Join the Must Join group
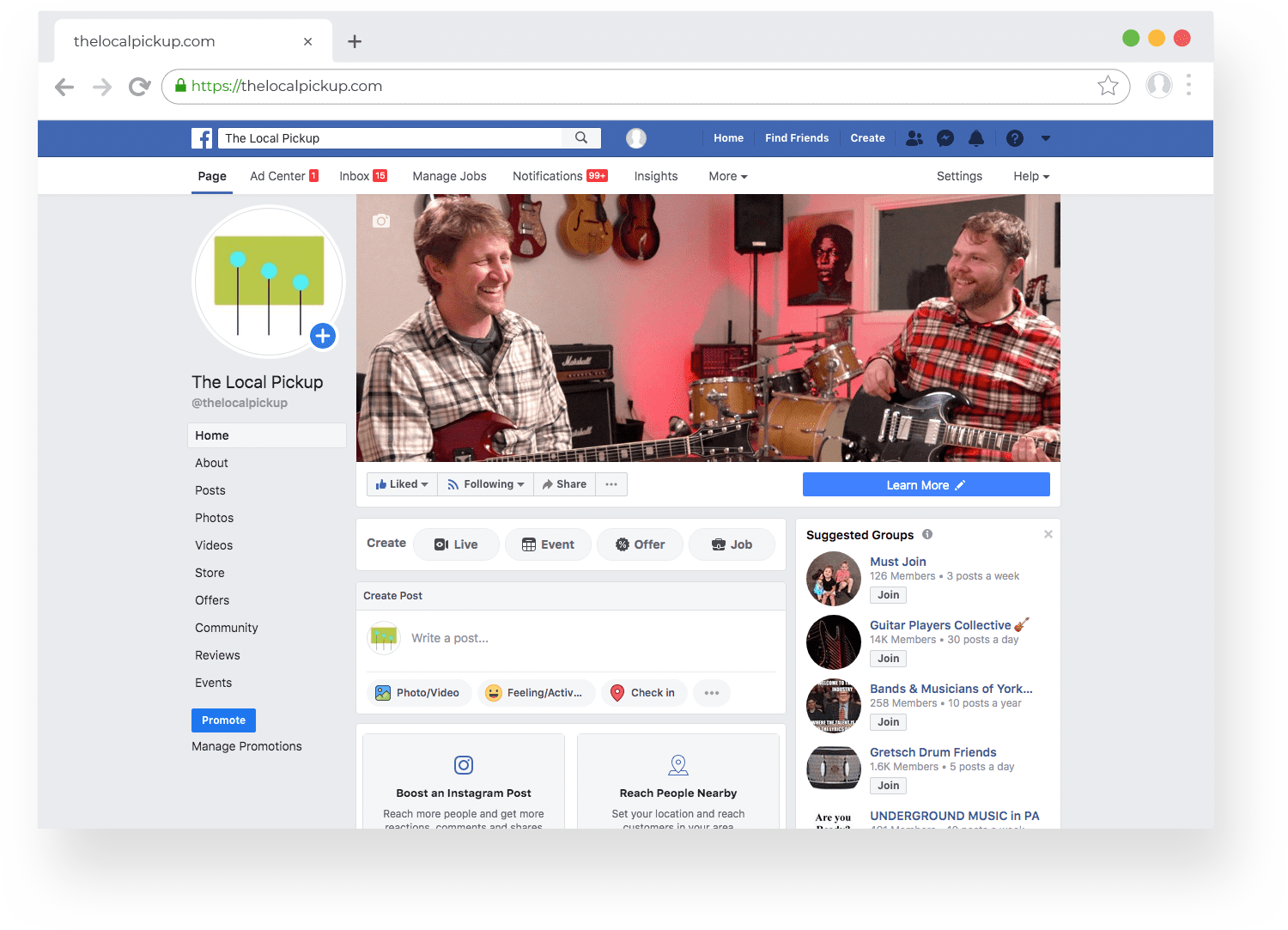This screenshot has height=930, width=1288. (x=889, y=595)
